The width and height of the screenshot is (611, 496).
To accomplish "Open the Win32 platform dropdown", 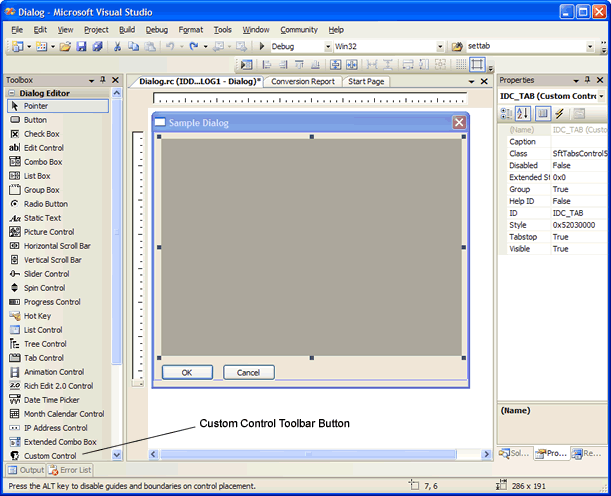I will pyautogui.click(x=440, y=47).
